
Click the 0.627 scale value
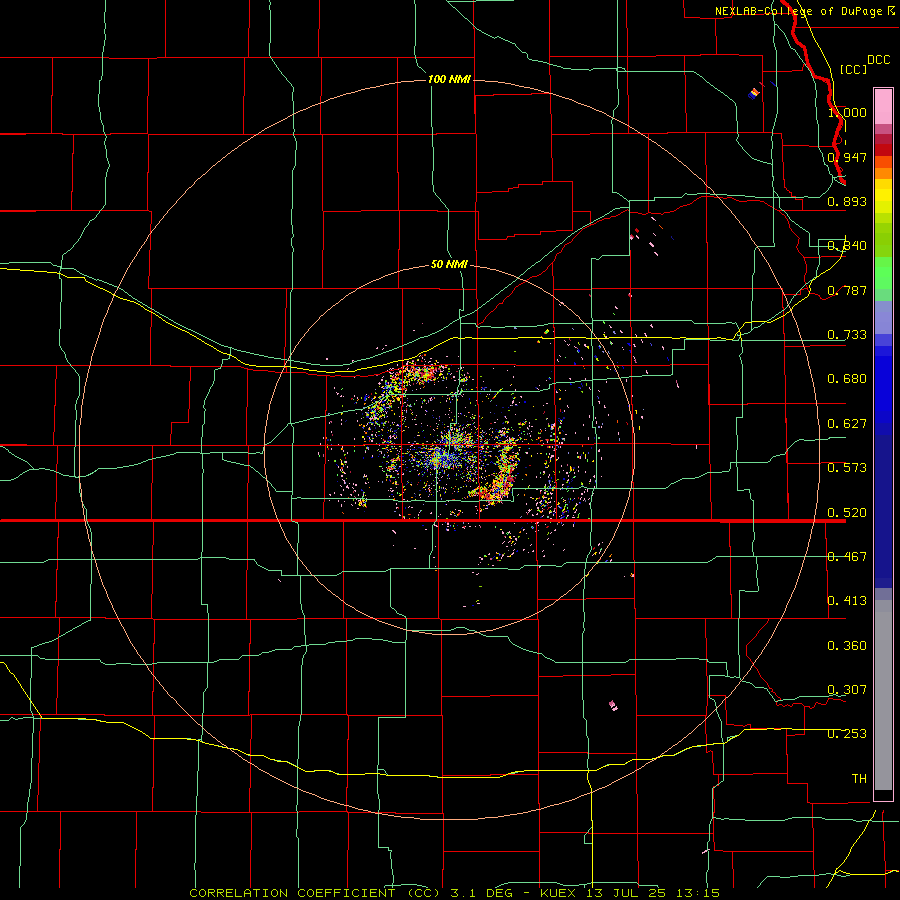click(x=847, y=424)
